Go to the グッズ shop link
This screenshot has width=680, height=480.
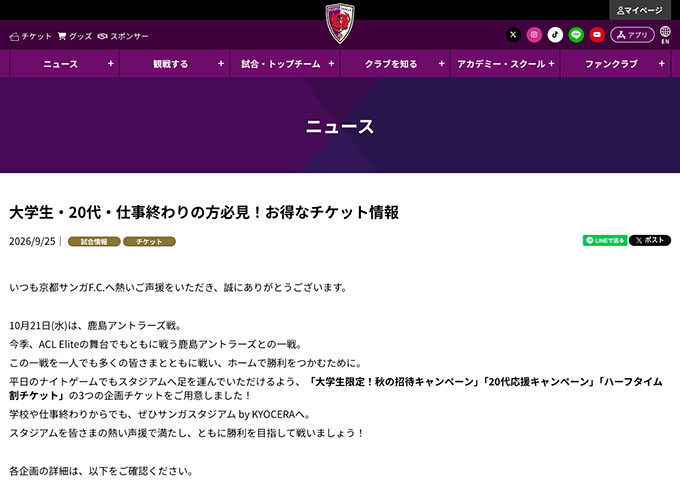point(75,36)
